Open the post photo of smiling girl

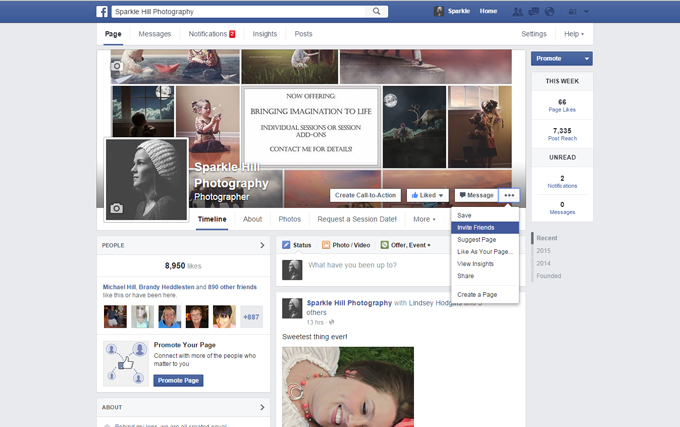point(348,387)
